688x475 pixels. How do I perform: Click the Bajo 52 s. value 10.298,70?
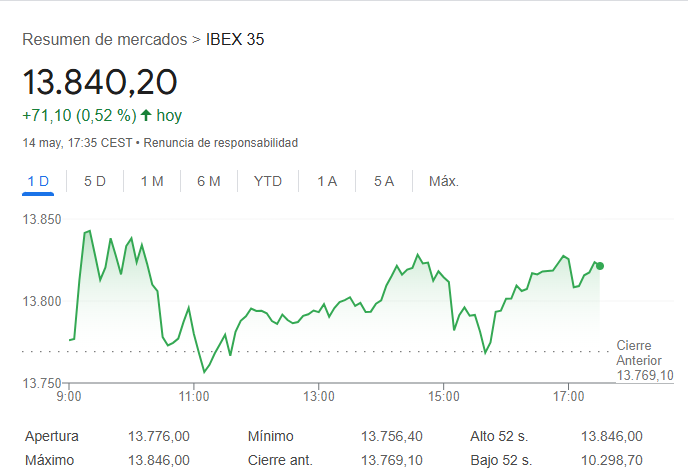tap(611, 460)
